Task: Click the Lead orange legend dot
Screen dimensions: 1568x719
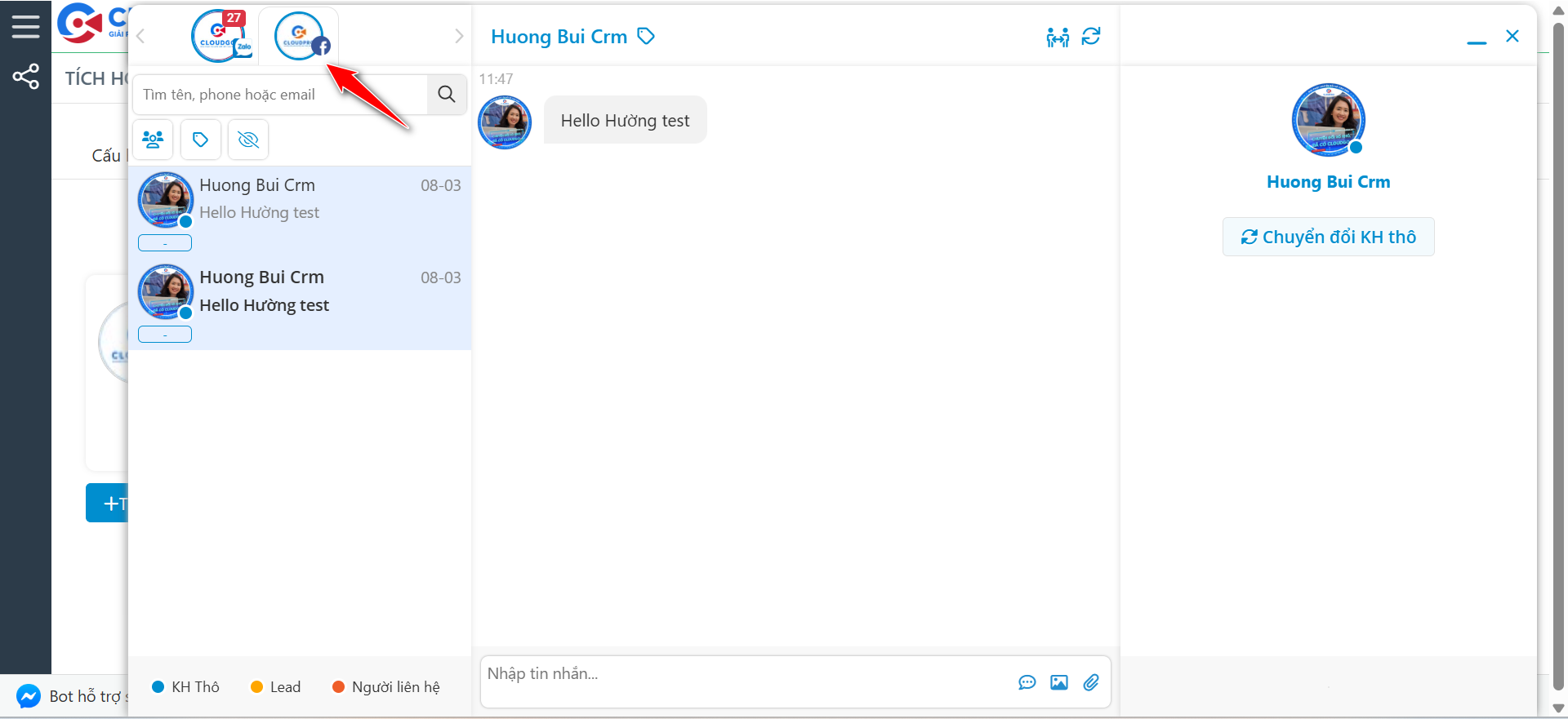Action: pyautogui.click(x=256, y=687)
